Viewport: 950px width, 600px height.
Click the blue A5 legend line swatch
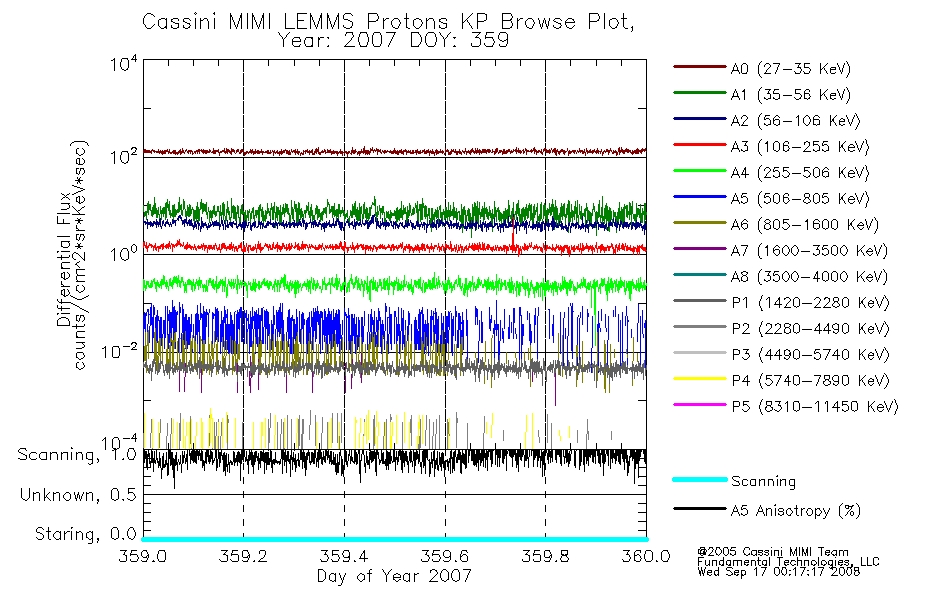[700, 197]
